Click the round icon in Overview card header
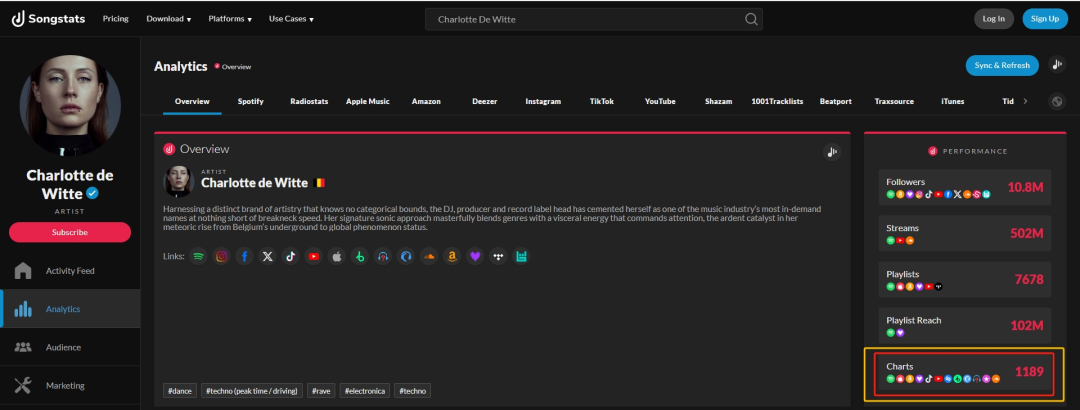 tap(832, 152)
